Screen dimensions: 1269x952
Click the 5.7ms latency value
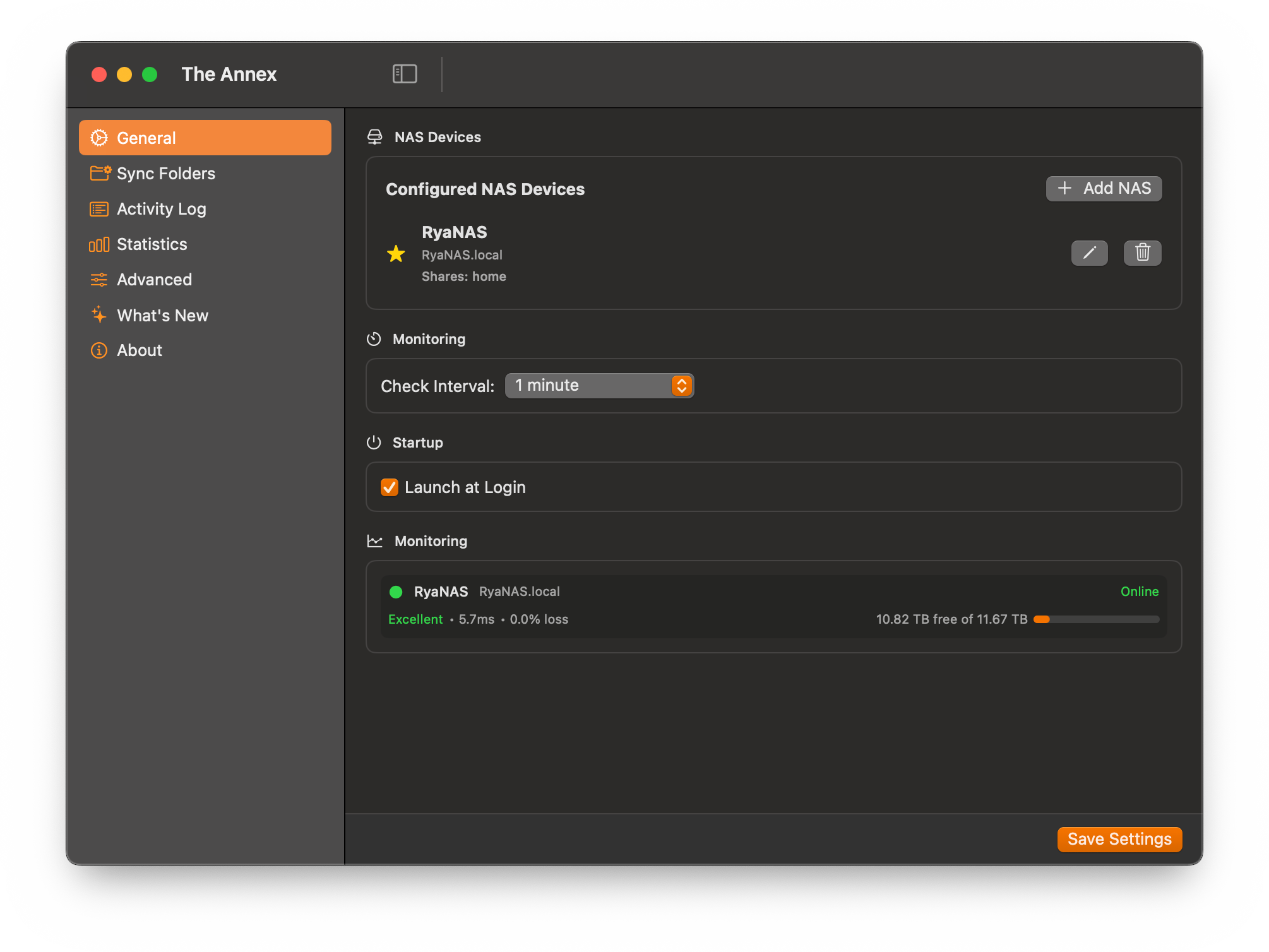pyautogui.click(x=477, y=619)
